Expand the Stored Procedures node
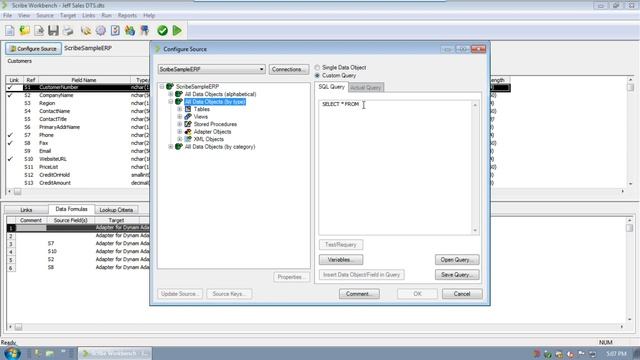Screen dimensions: 640x360 click(180, 124)
